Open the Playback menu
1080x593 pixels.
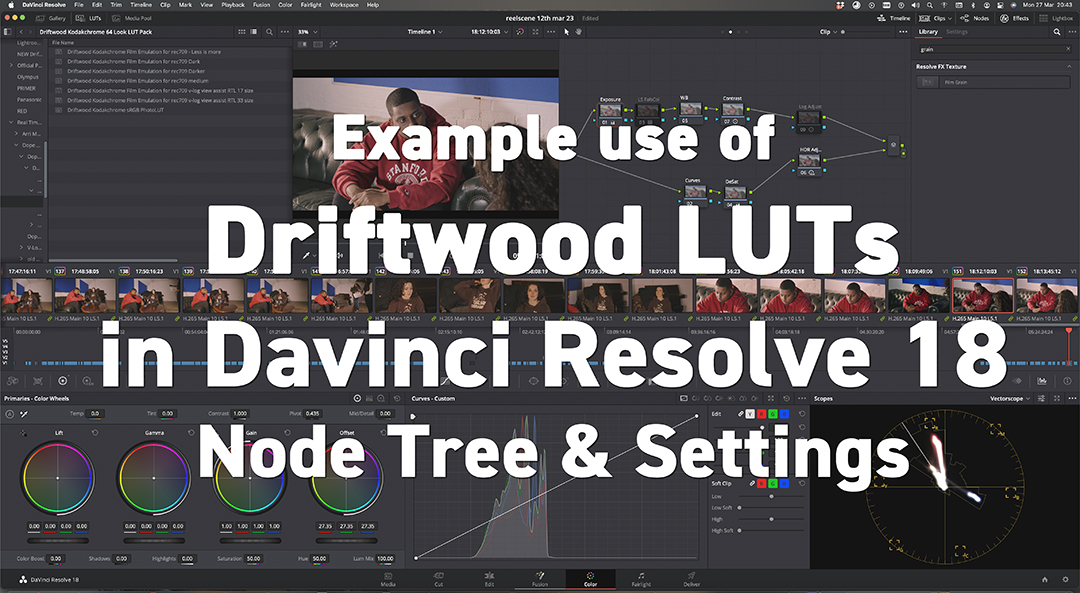pos(232,5)
